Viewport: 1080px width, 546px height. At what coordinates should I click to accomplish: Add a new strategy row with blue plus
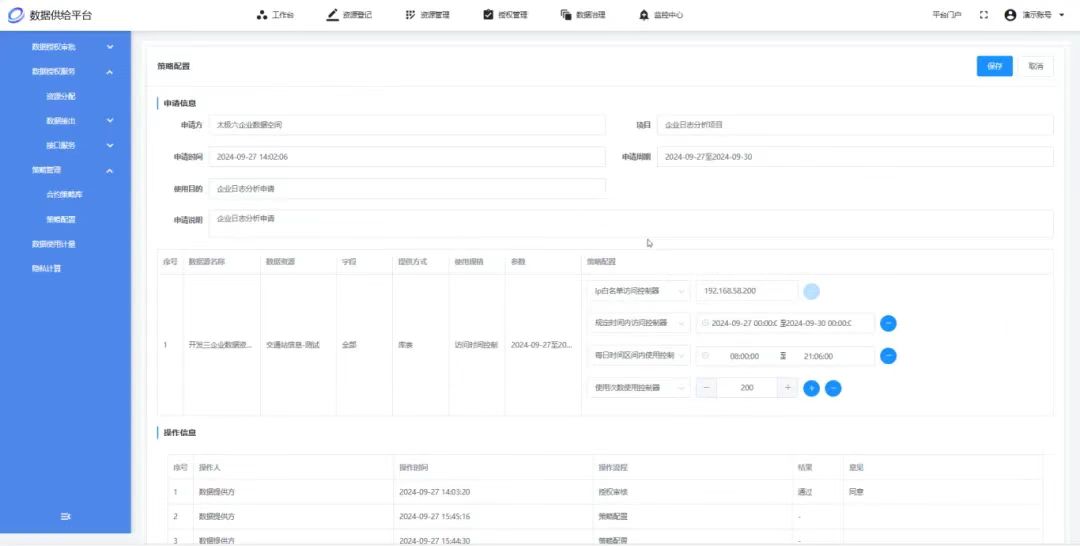tap(811, 388)
